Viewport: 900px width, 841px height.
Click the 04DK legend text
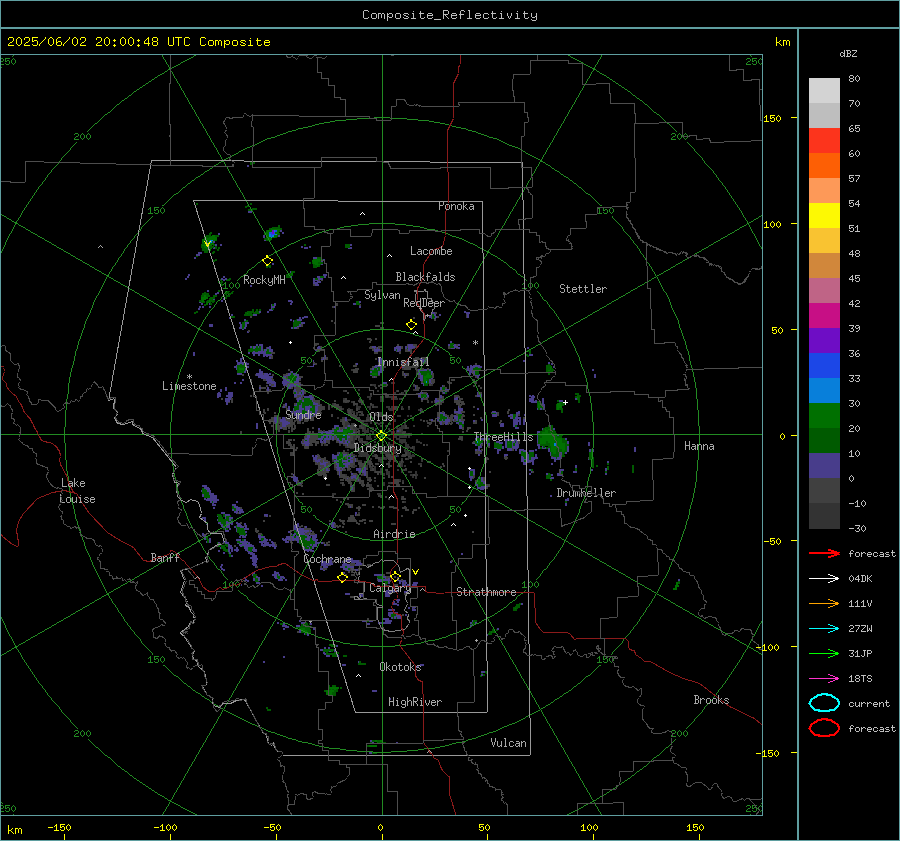click(860, 578)
